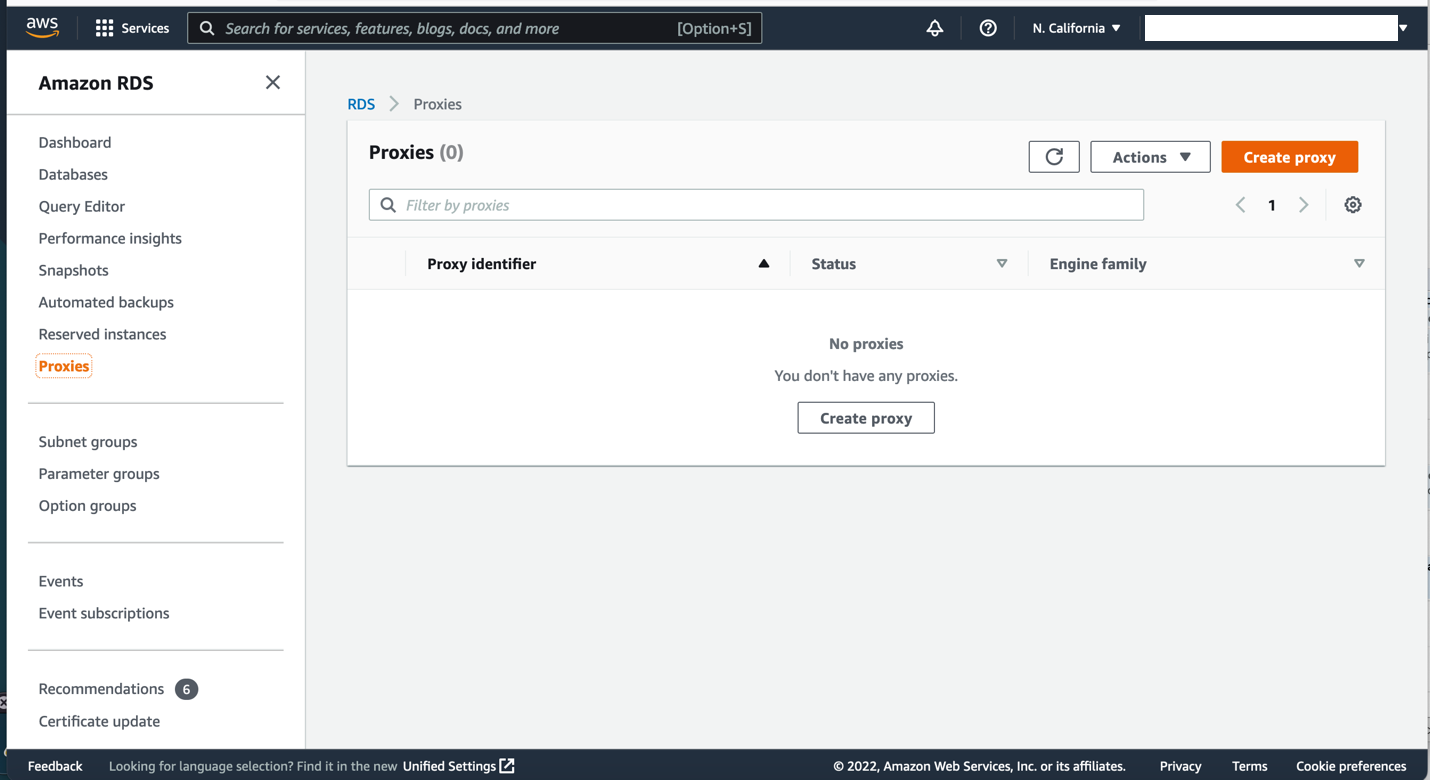
Task: Click page number 1 in pagination
Action: [1272, 205]
